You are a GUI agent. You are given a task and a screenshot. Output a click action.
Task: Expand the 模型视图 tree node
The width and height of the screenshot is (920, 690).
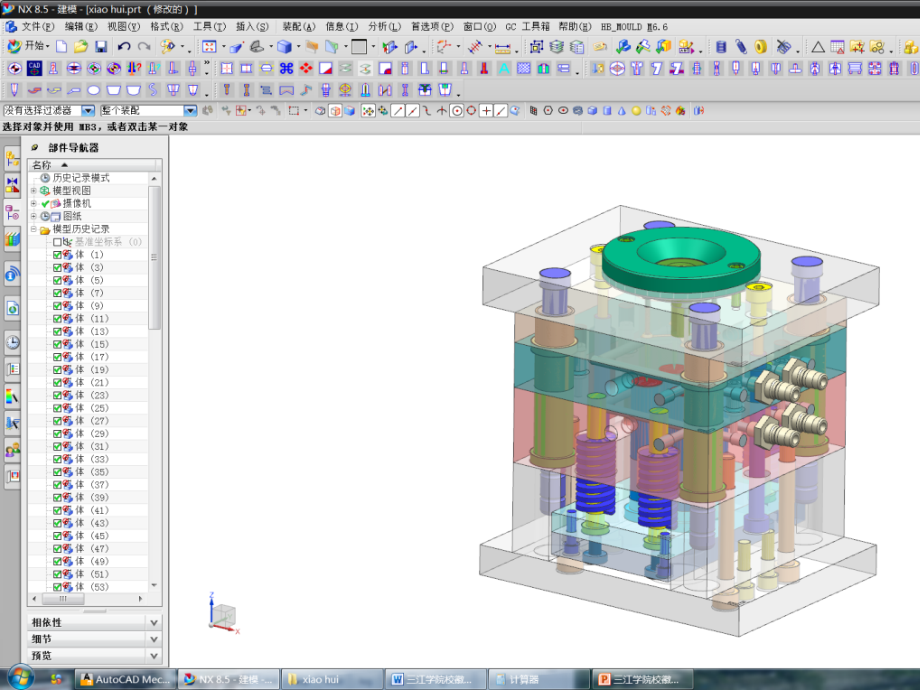pyautogui.click(x=33, y=191)
